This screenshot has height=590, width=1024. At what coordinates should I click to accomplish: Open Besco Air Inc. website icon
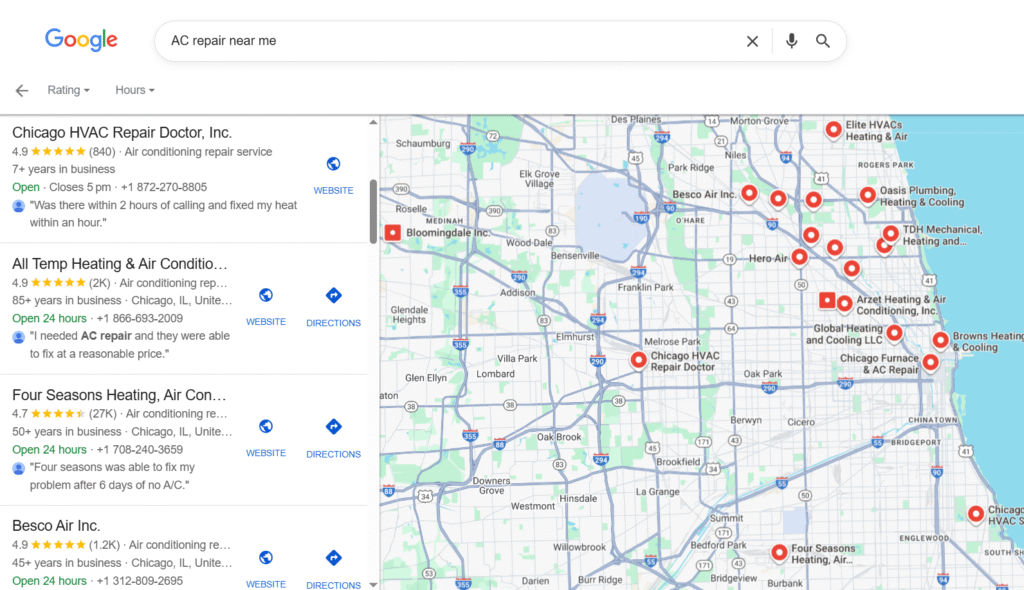point(266,558)
